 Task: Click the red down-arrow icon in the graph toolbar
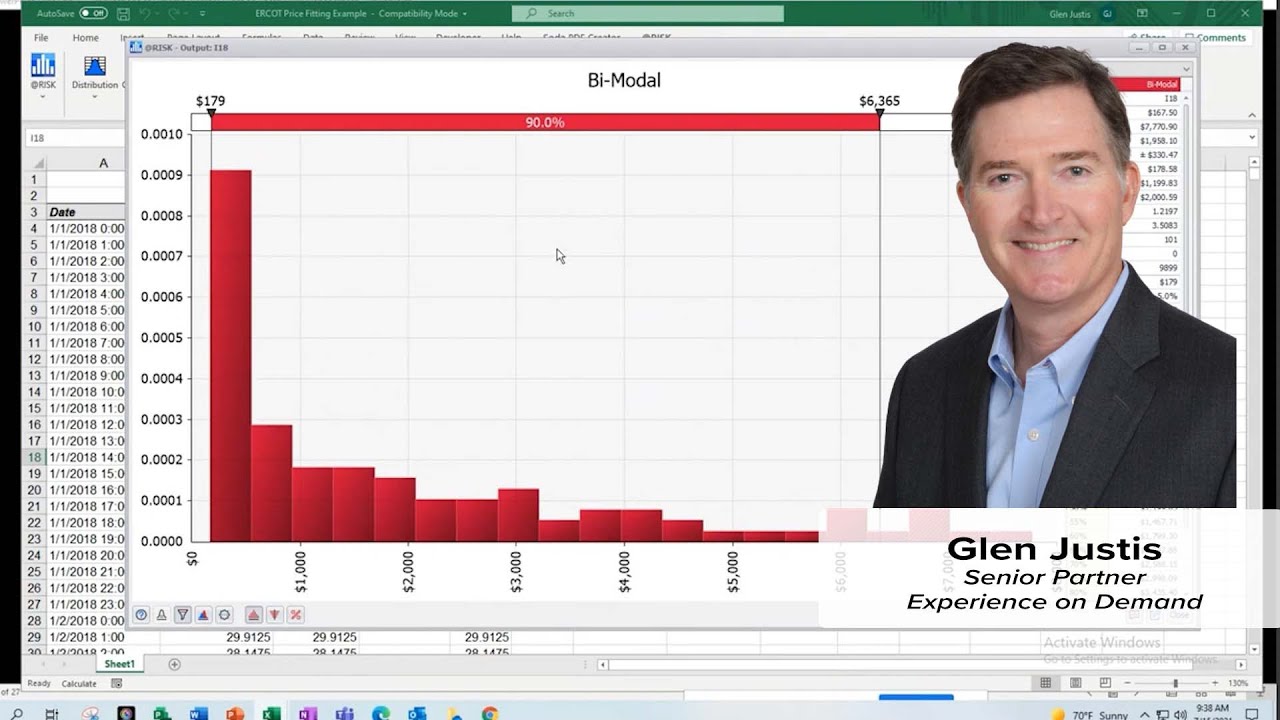pos(274,615)
